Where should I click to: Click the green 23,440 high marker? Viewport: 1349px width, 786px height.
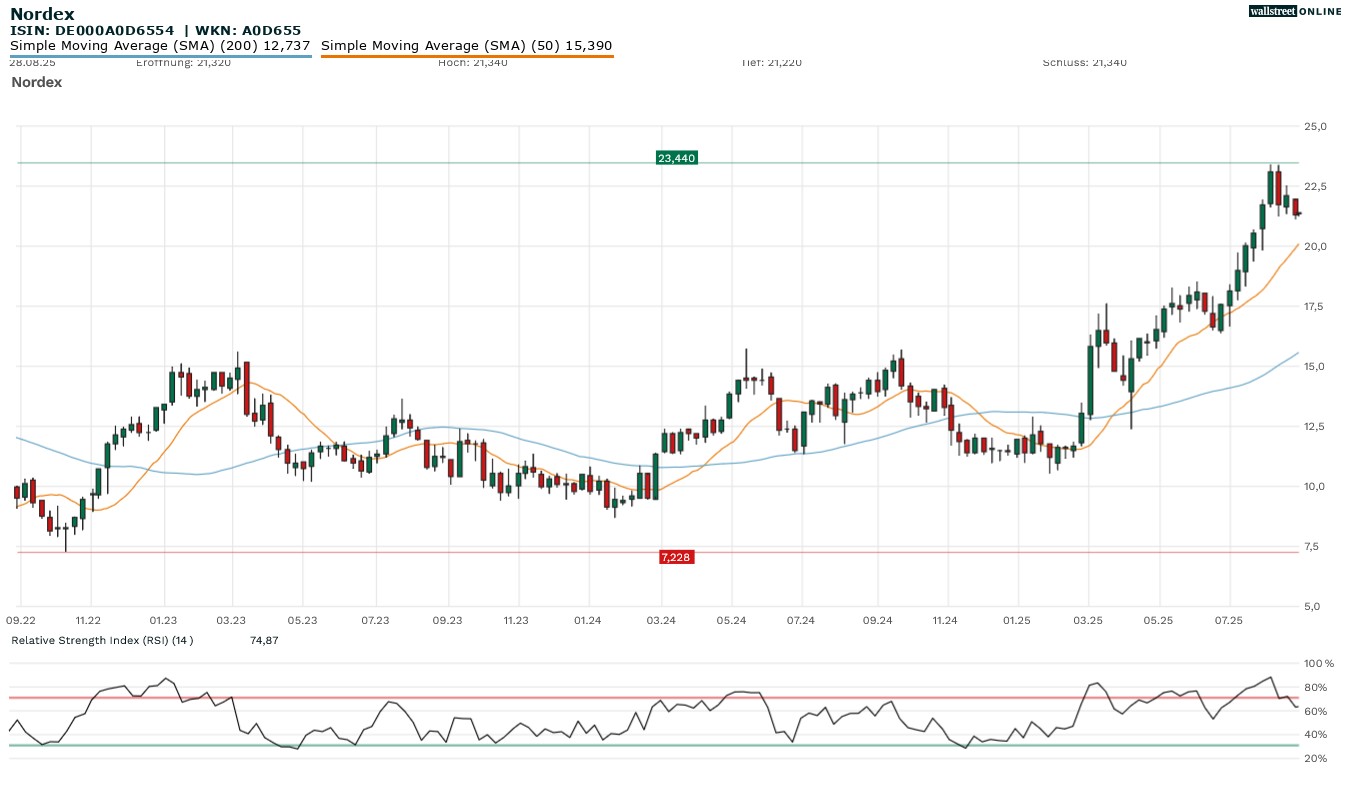[677, 158]
